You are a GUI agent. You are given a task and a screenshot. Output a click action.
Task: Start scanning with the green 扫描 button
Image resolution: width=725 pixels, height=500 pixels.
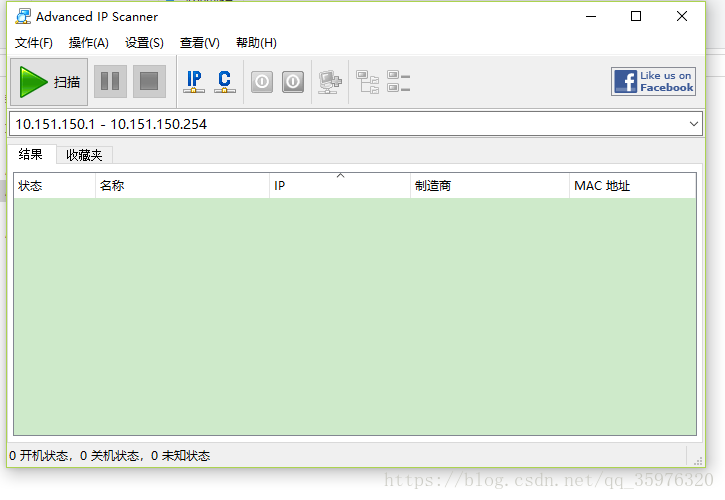pyautogui.click(x=49, y=82)
